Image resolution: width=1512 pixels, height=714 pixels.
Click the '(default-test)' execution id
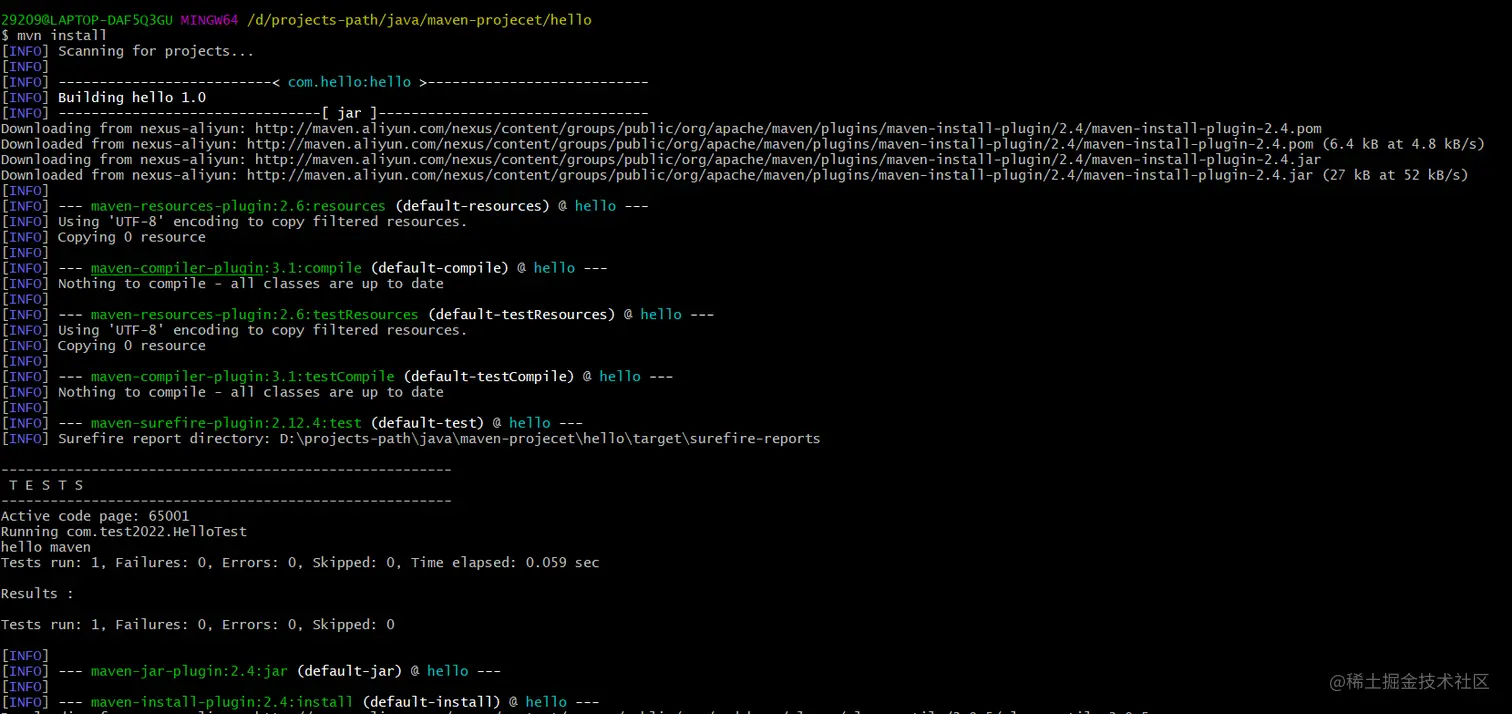pyautogui.click(x=427, y=423)
